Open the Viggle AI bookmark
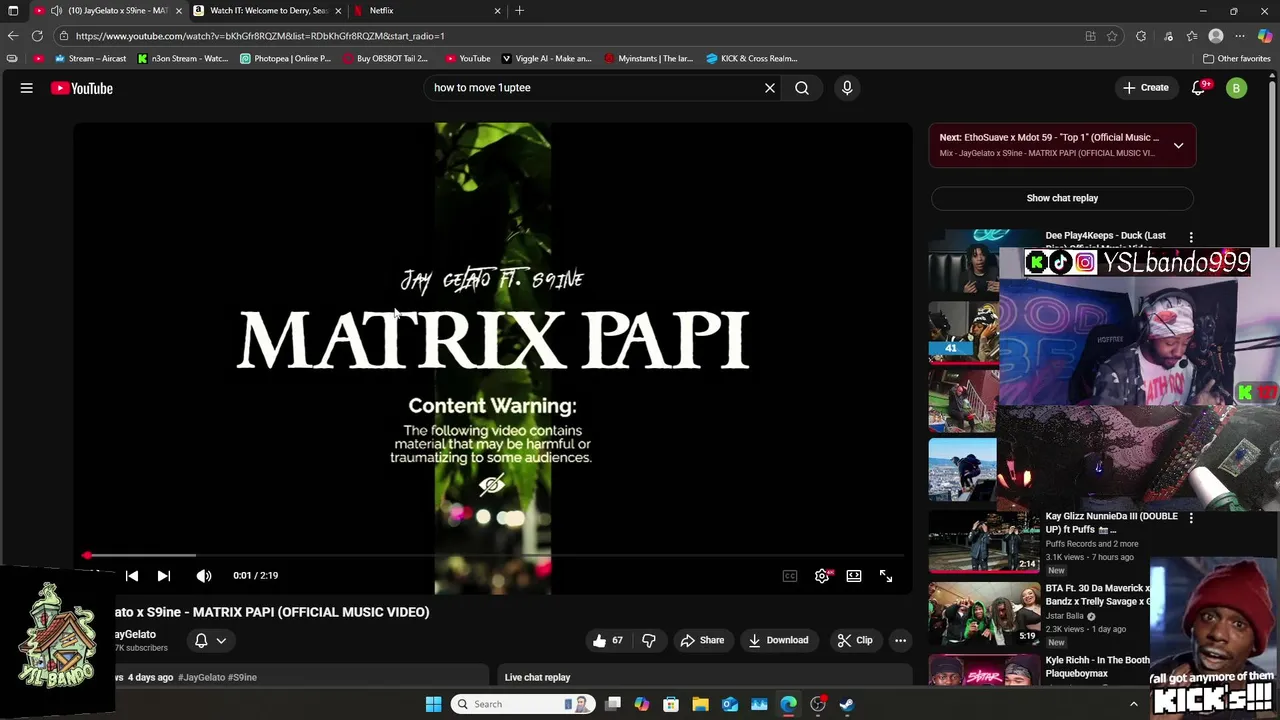 547,58
